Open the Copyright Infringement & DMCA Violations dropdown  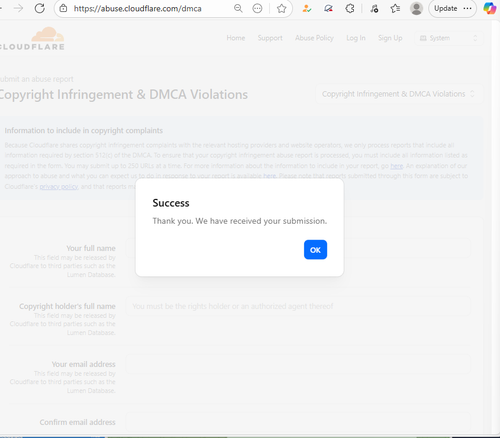click(399, 94)
